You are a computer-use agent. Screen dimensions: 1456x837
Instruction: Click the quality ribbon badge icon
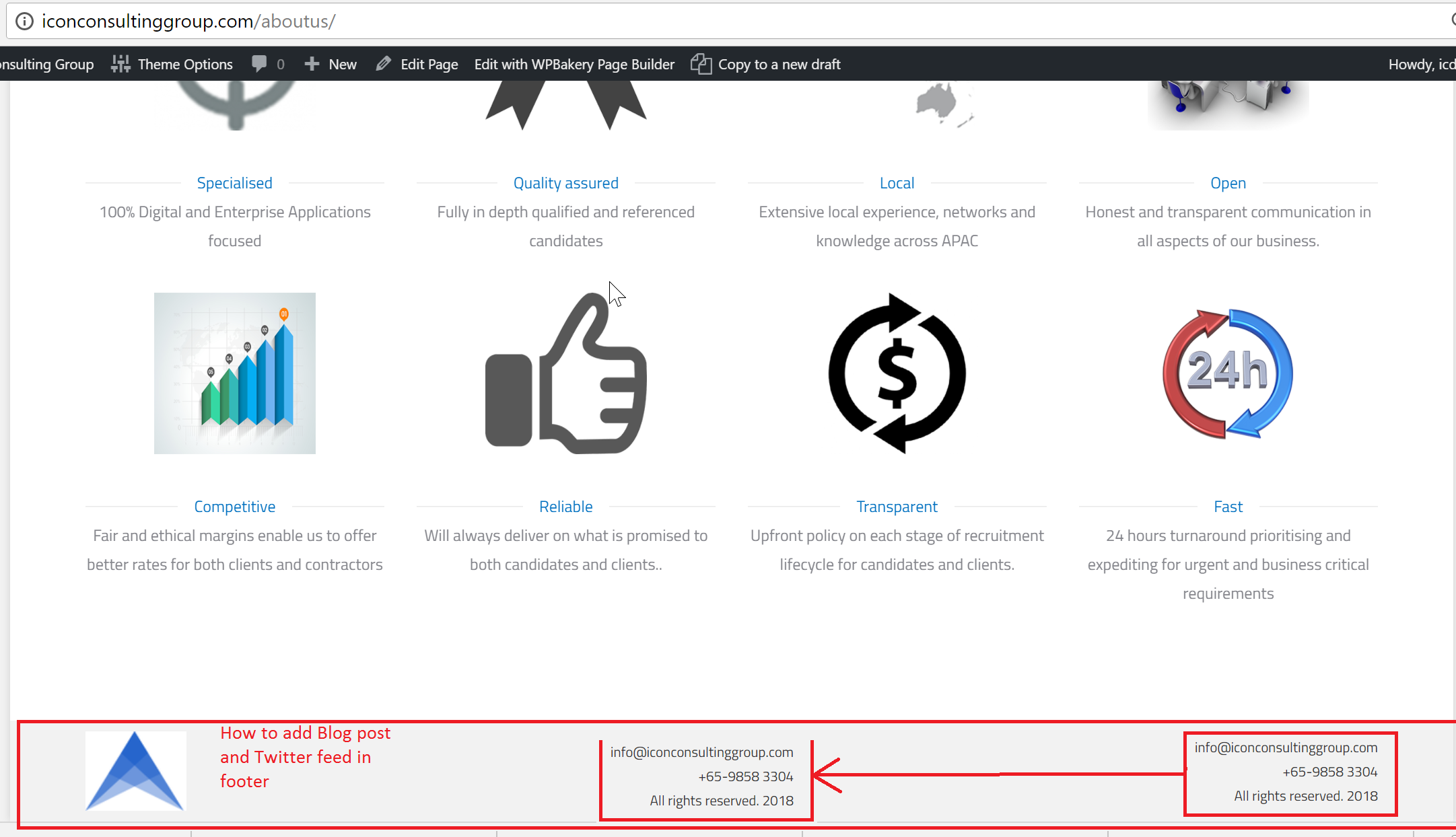[x=565, y=106]
